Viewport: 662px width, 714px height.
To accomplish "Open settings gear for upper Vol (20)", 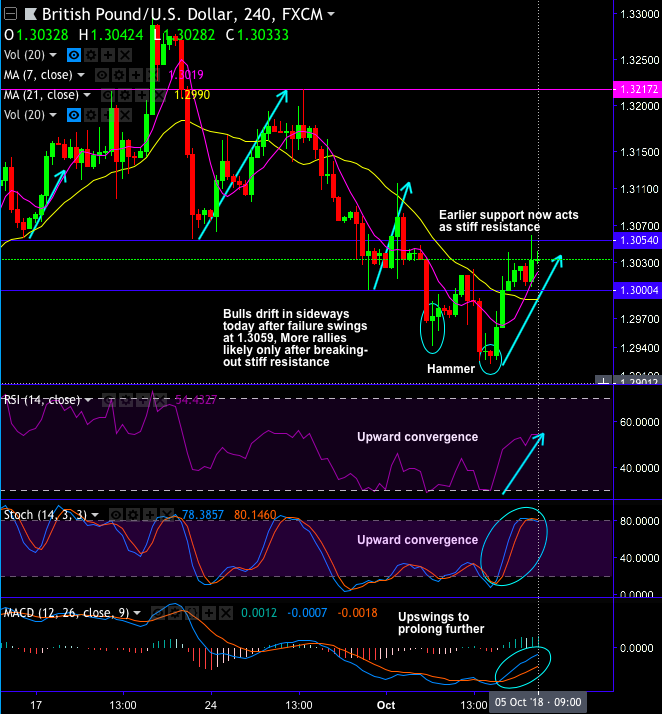I will [x=91, y=55].
